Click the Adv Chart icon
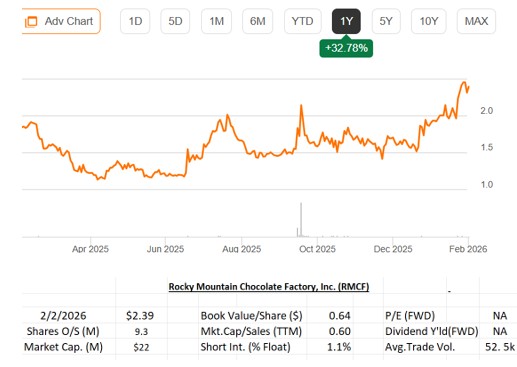This screenshot has height=367, width=517. pyautogui.click(x=31, y=22)
